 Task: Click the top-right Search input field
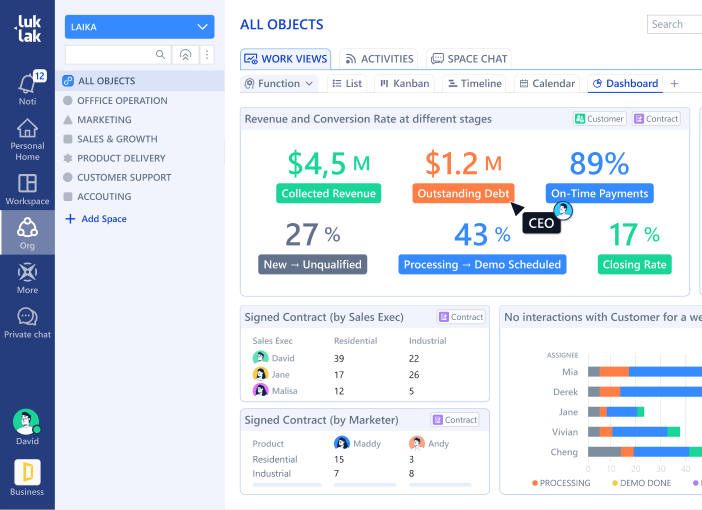point(674,24)
